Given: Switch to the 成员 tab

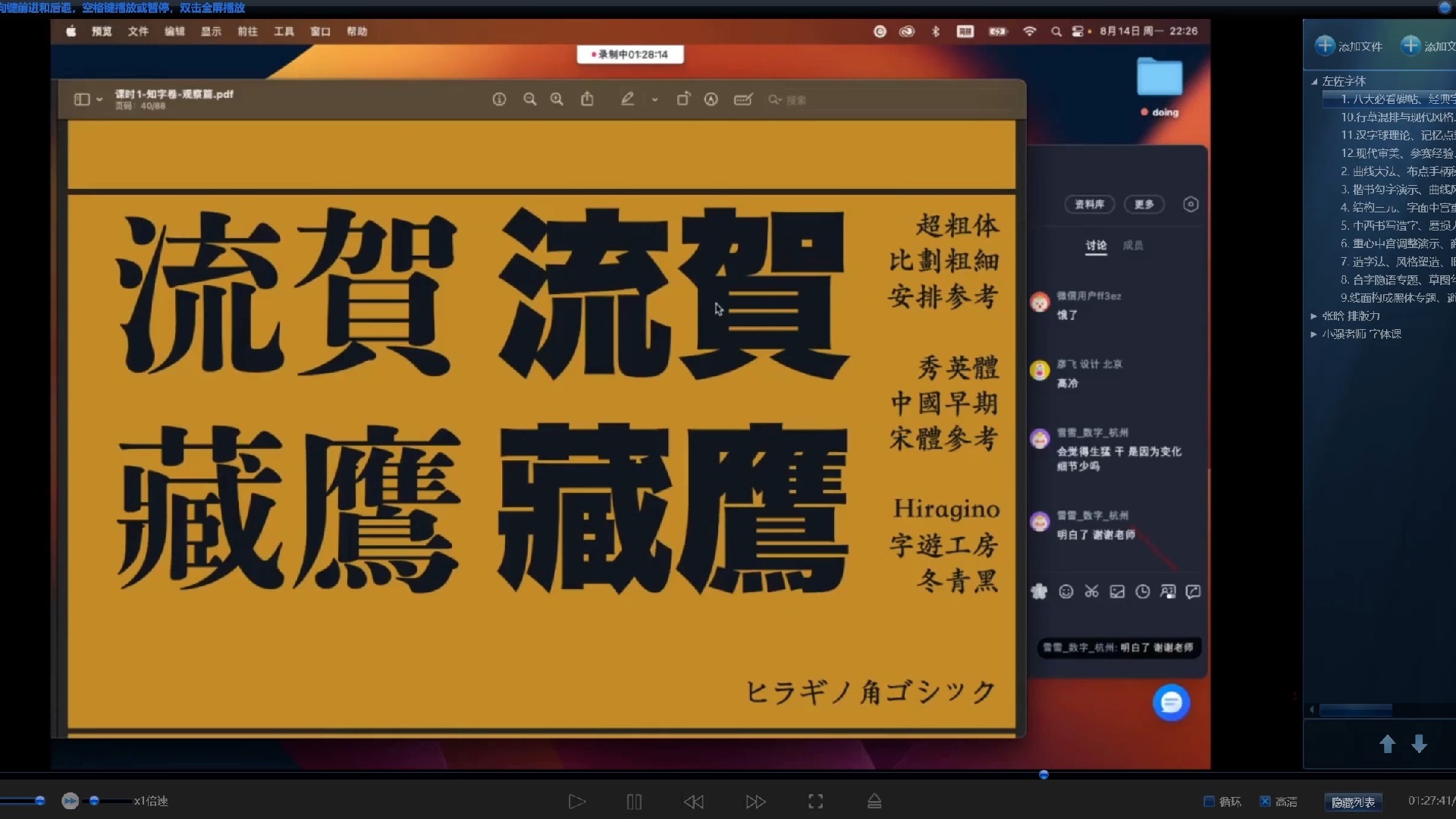Looking at the screenshot, I should click(1133, 245).
